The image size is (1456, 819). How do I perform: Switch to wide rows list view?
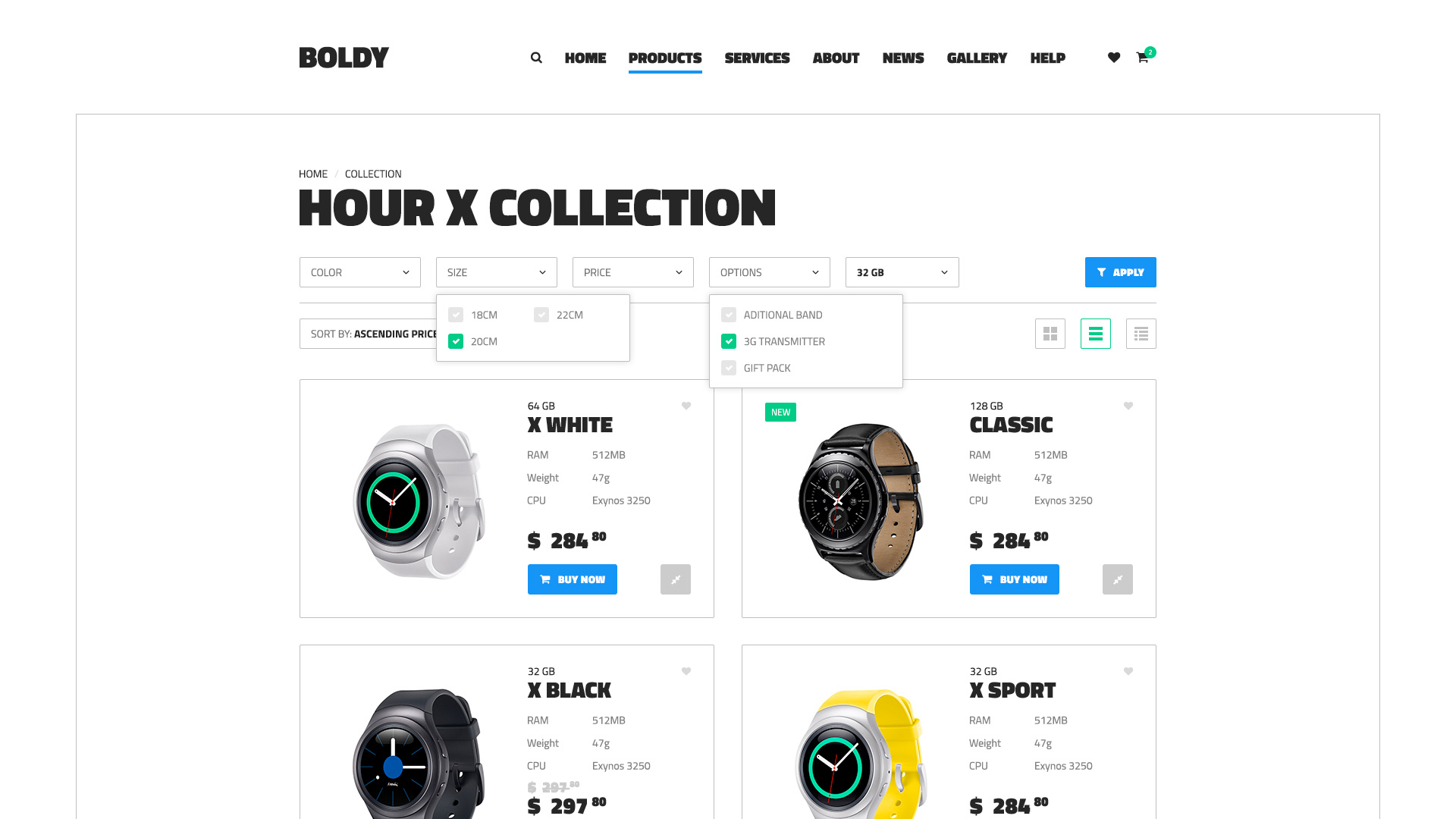point(1096,334)
